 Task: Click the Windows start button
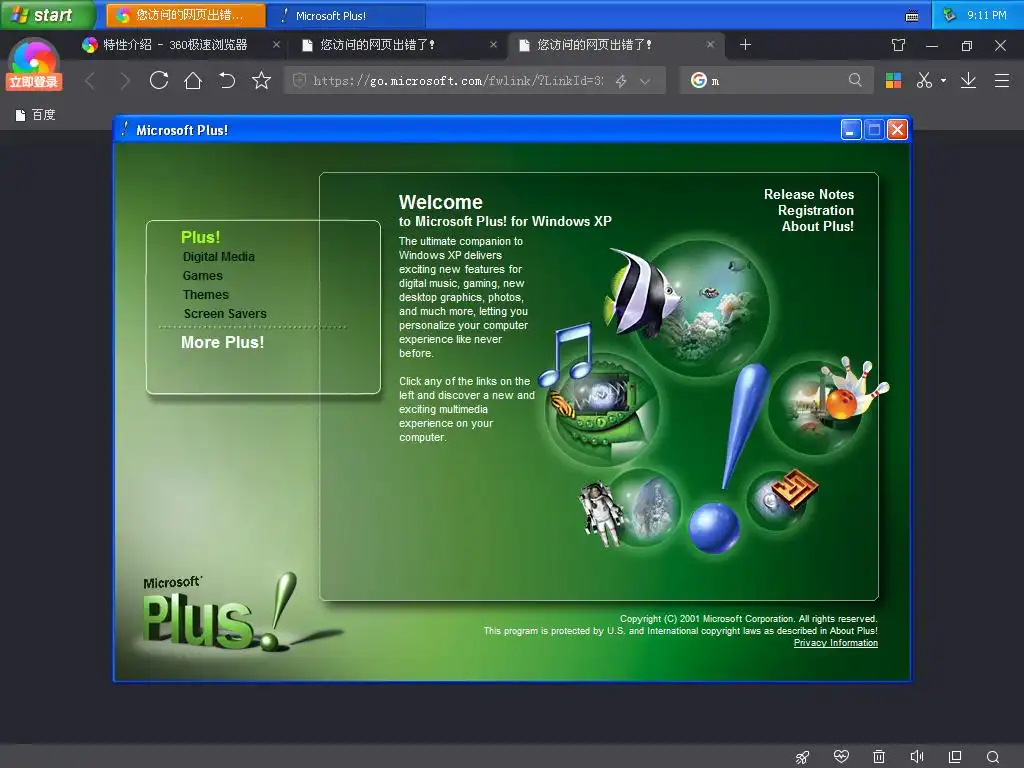click(x=48, y=14)
